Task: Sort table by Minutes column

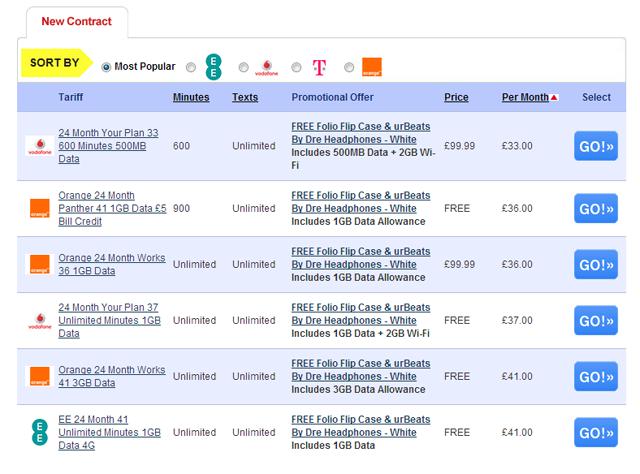Action: click(191, 97)
